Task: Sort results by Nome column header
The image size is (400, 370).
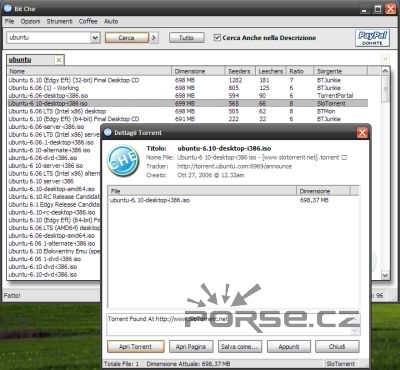Action: point(89,71)
